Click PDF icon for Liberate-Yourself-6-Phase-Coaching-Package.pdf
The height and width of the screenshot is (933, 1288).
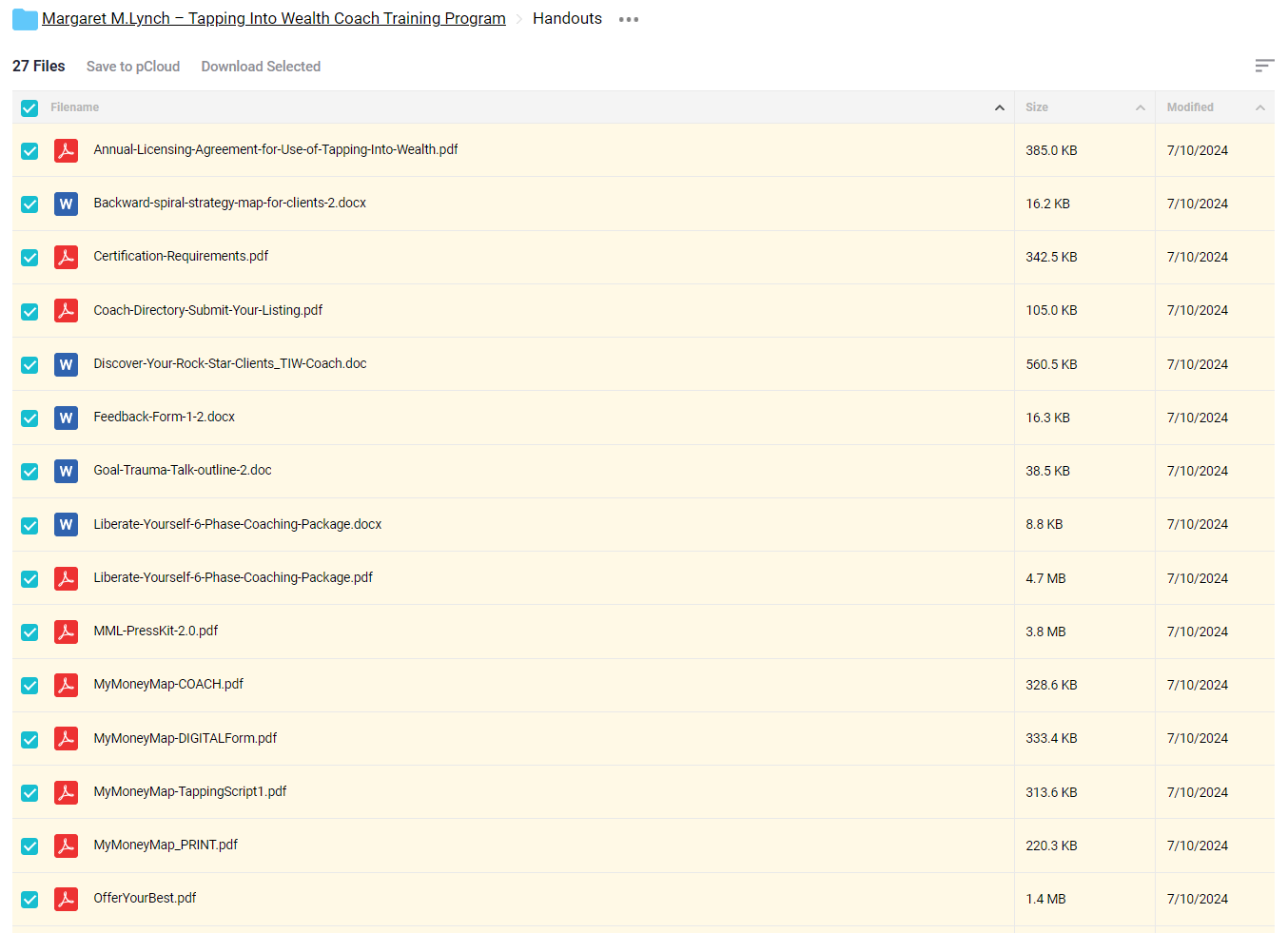coord(66,578)
